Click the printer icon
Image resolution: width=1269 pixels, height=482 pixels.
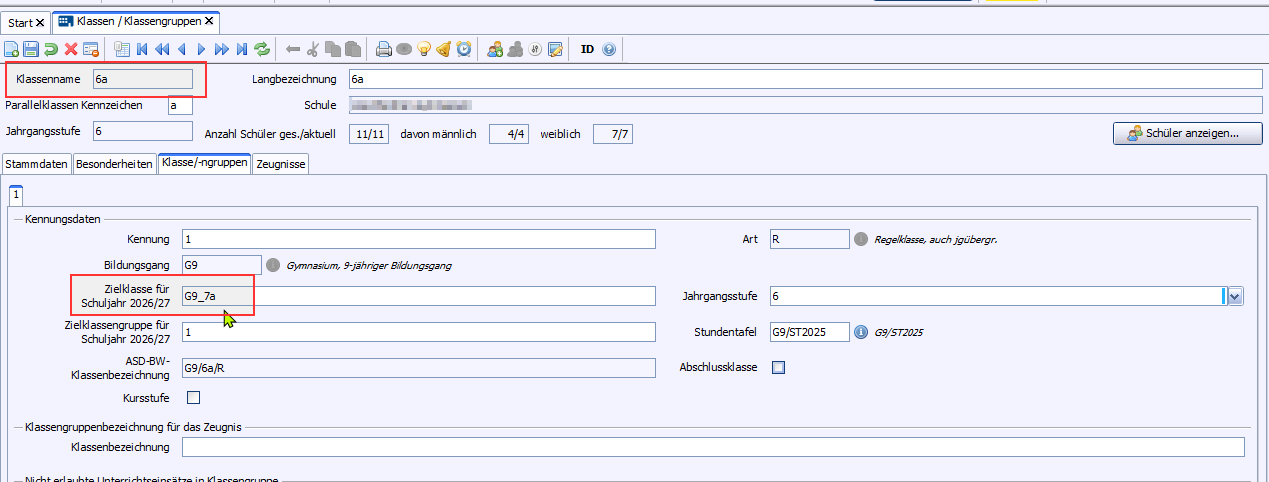coord(383,48)
